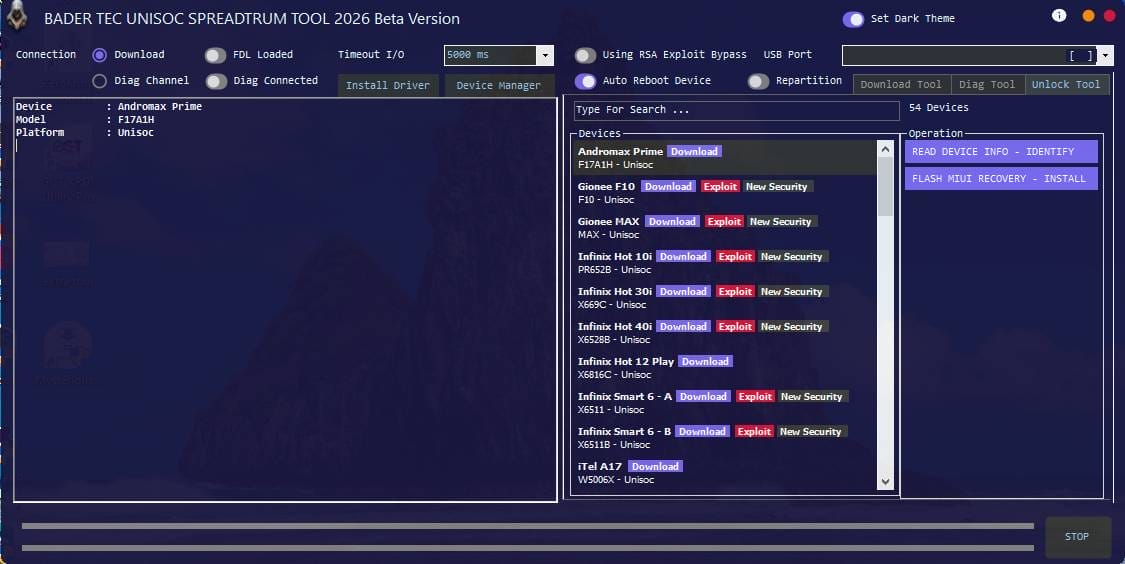This screenshot has height=564, width=1125.
Task: Turn off Auto Reboot Device switch
Action: pos(585,81)
